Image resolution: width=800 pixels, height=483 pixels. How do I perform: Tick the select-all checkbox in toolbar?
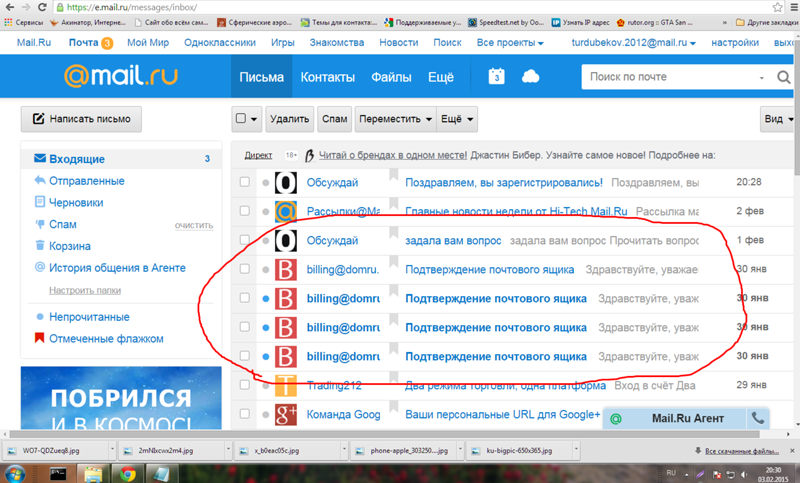241,118
